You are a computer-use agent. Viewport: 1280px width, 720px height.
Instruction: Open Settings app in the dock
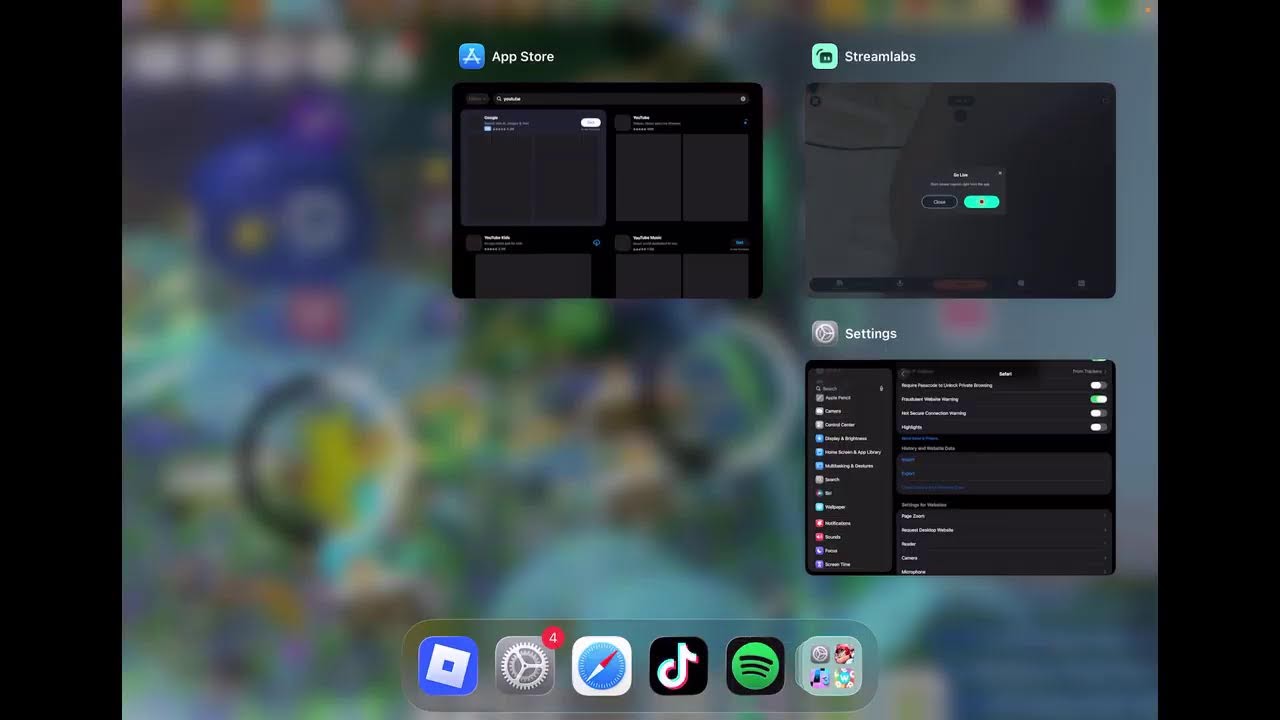[x=525, y=666]
